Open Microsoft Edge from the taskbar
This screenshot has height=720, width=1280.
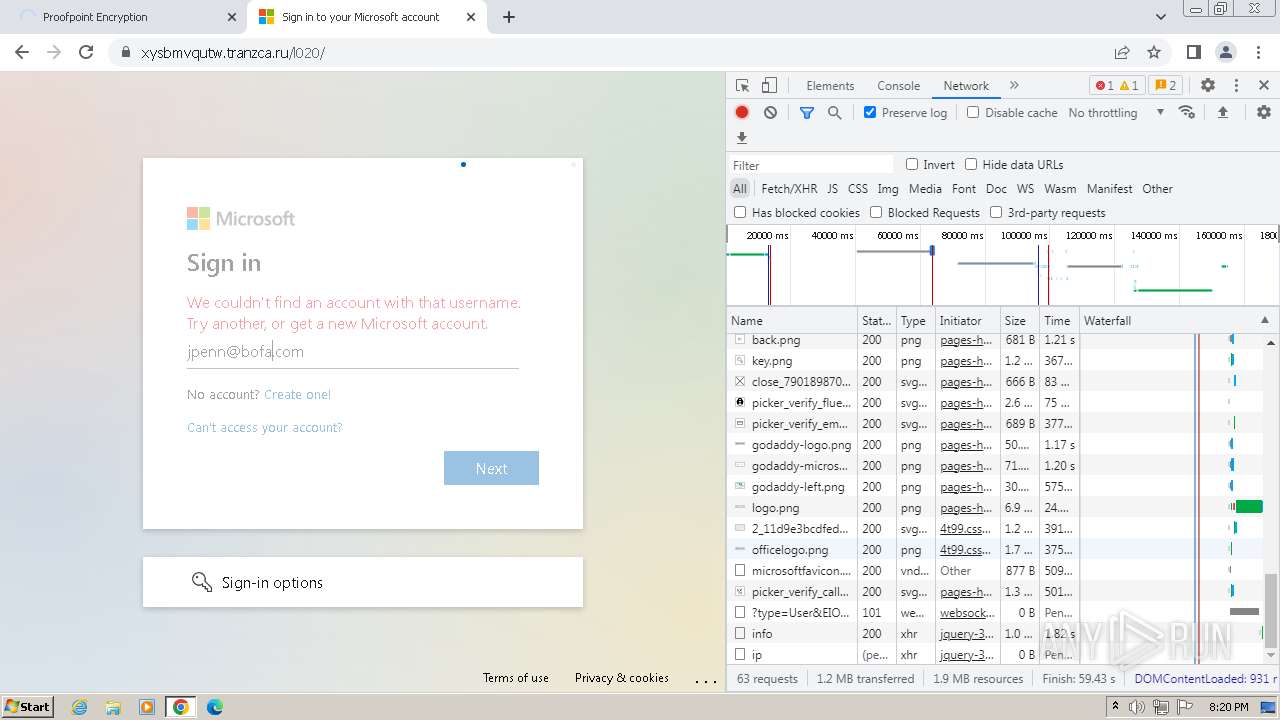[214, 707]
